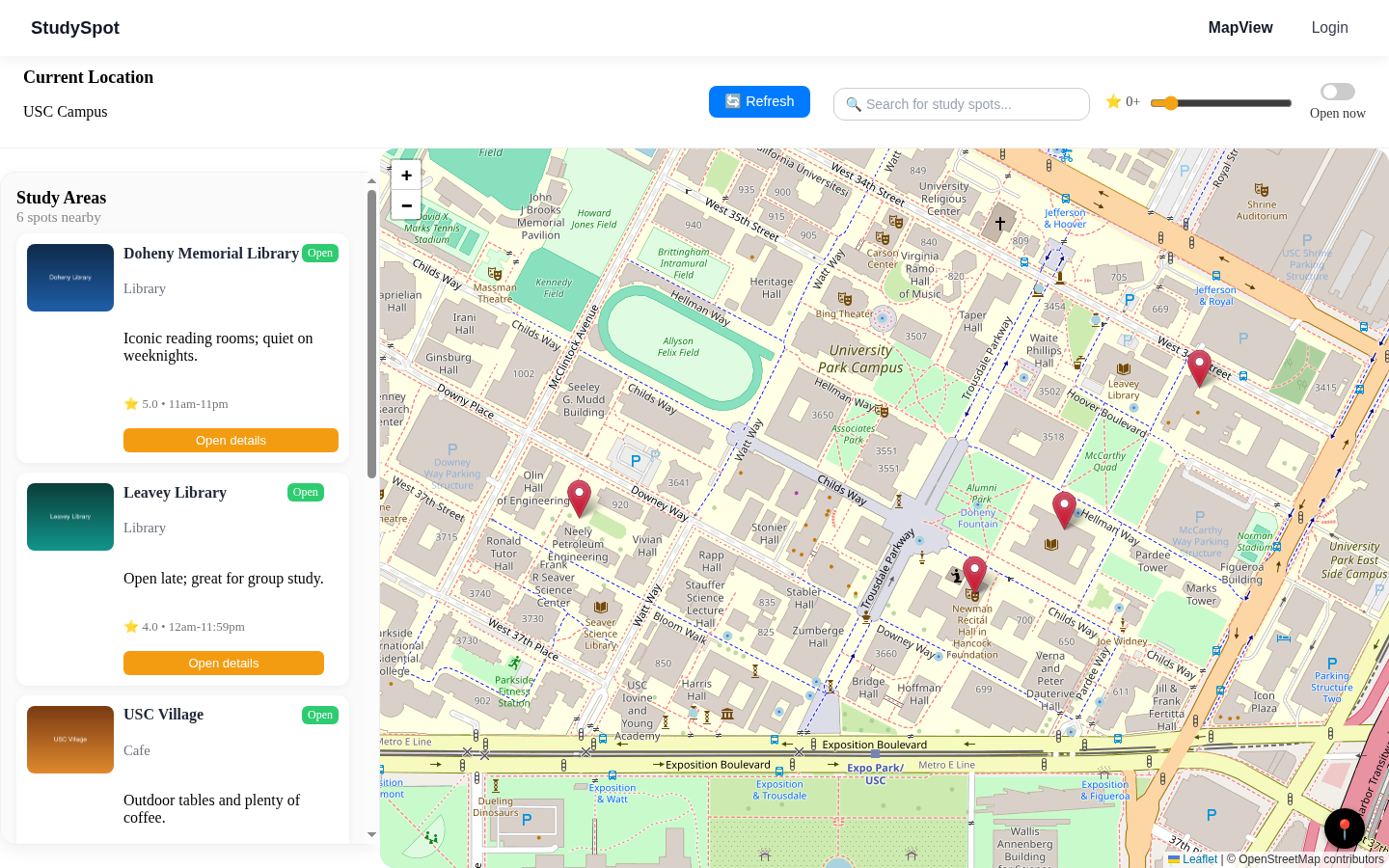
Task: Zoom out the map with minus button
Action: click(406, 205)
